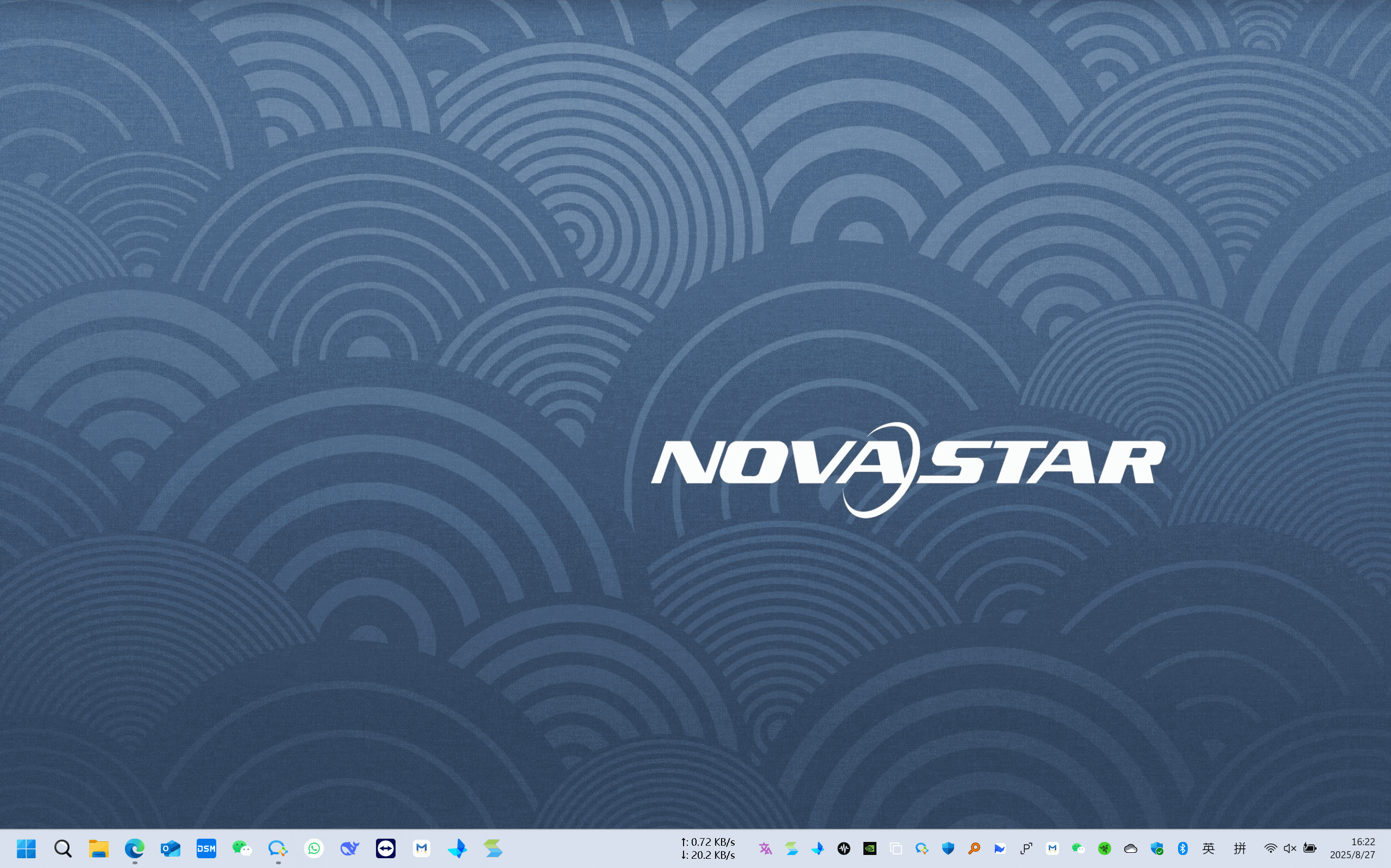Open the WeChat icon in the system tray
Screen dimensions: 1391x868
(1078, 848)
